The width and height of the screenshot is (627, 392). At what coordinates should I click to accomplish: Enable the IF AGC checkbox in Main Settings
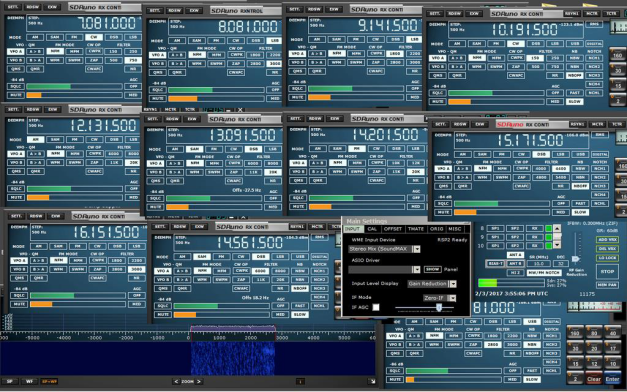[x=376, y=308]
